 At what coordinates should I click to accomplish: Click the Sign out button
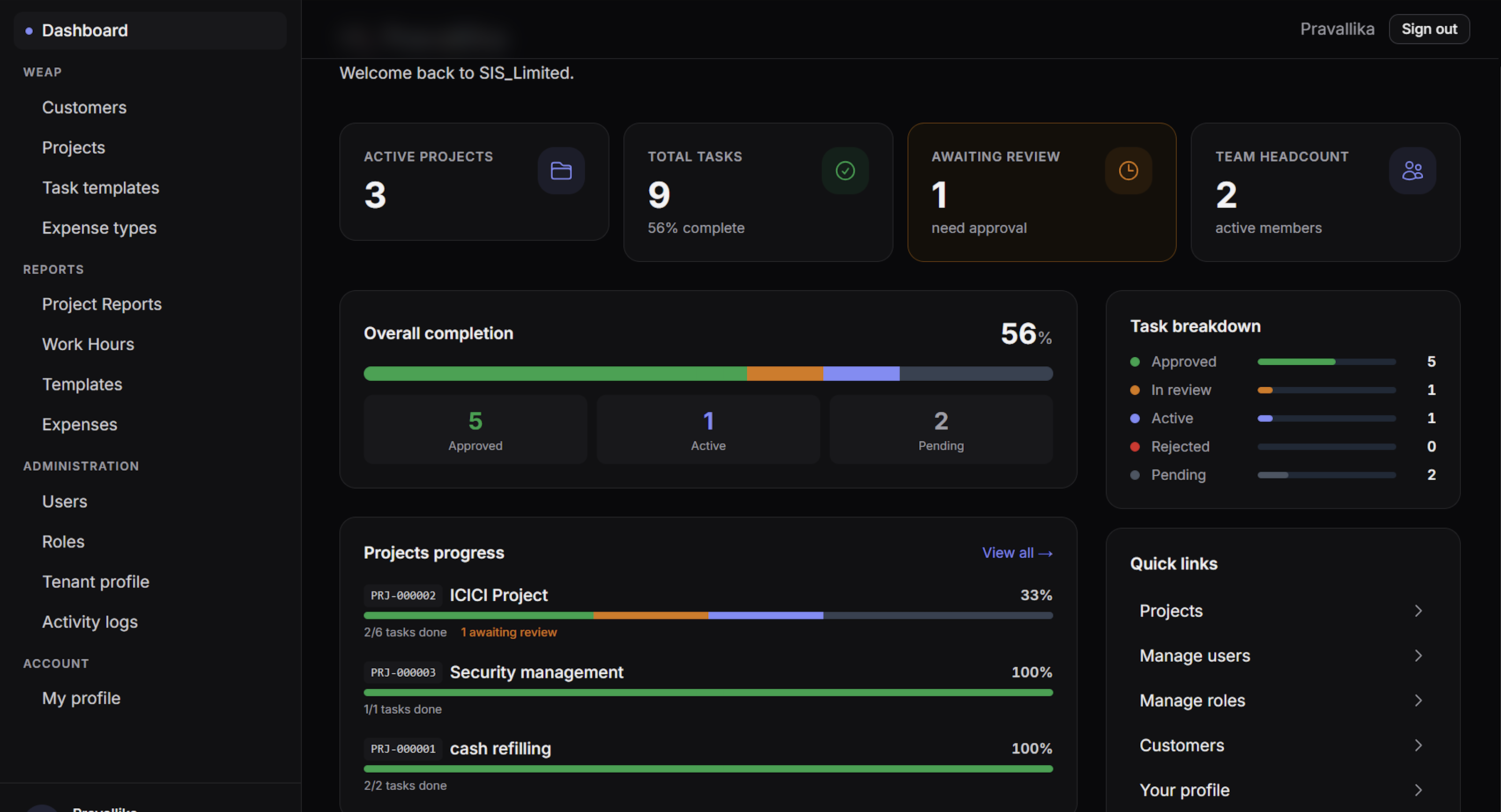point(1429,29)
